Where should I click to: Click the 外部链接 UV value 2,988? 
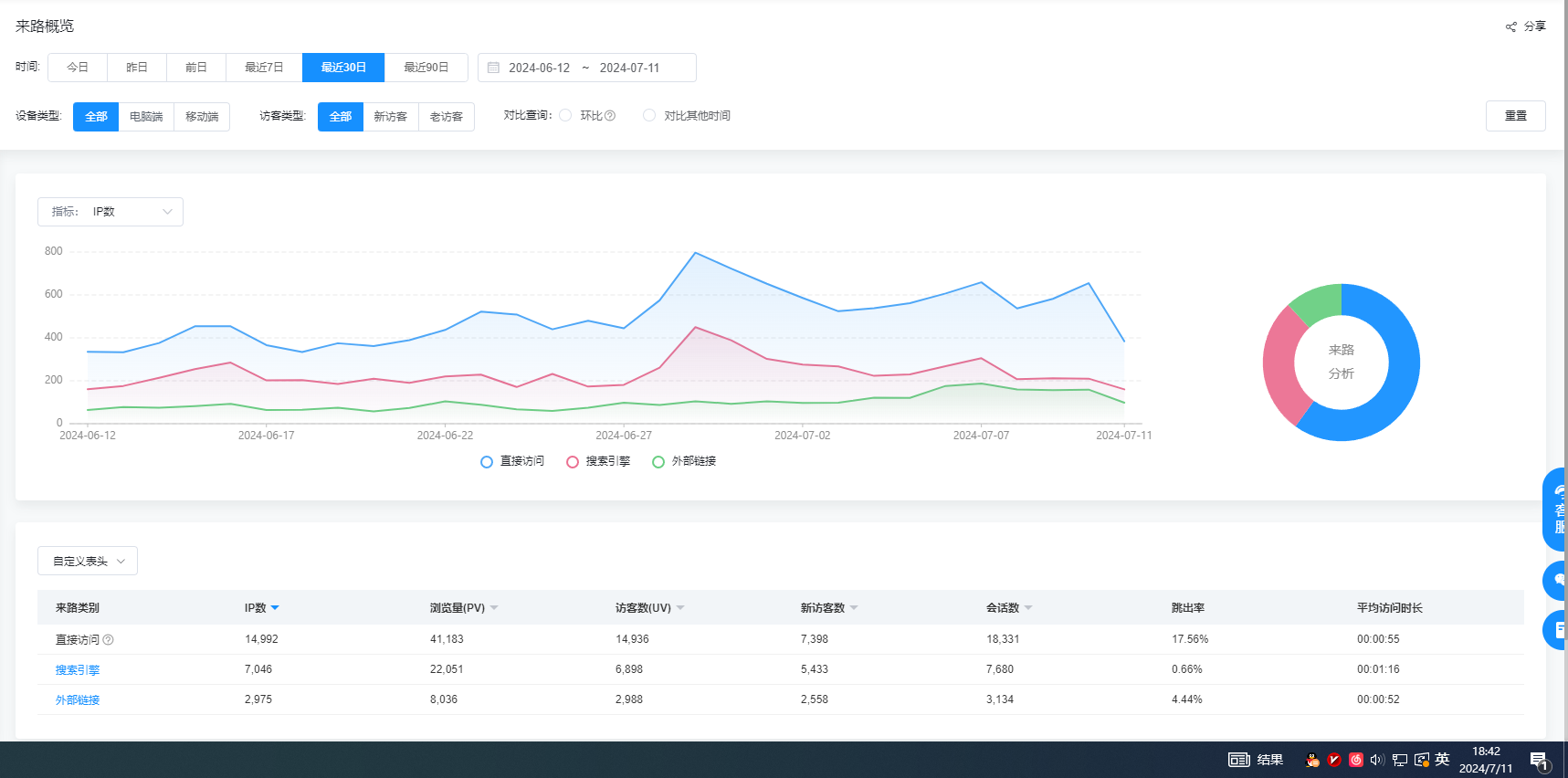[x=629, y=699]
